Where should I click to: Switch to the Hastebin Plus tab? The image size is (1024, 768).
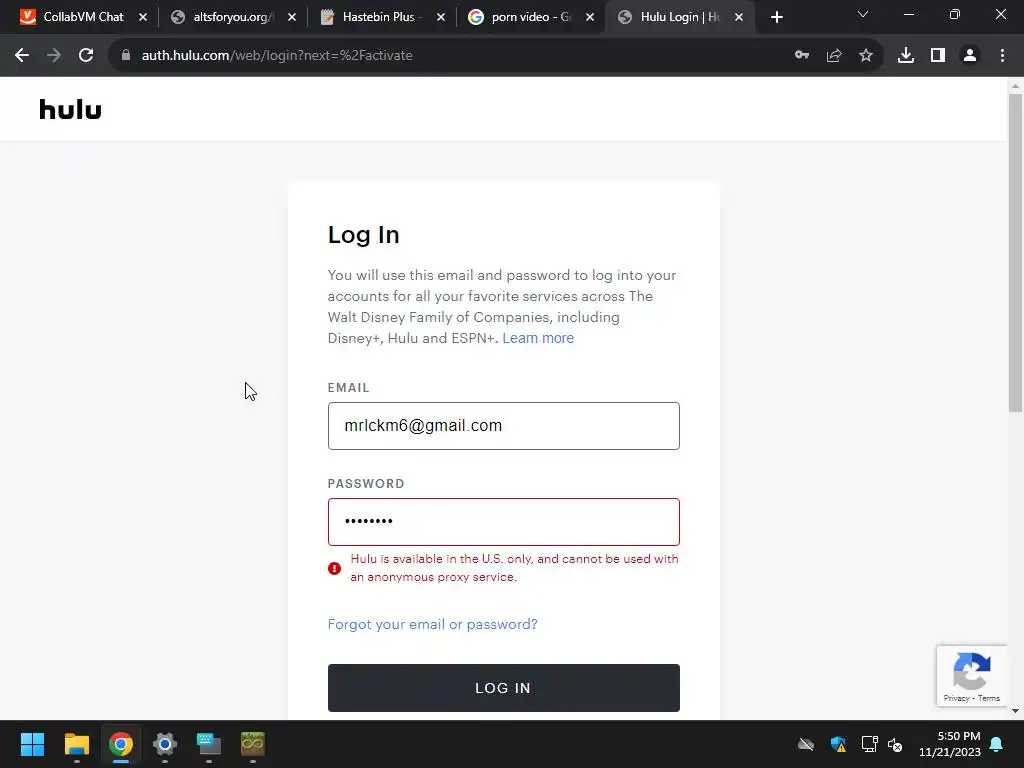380,18
